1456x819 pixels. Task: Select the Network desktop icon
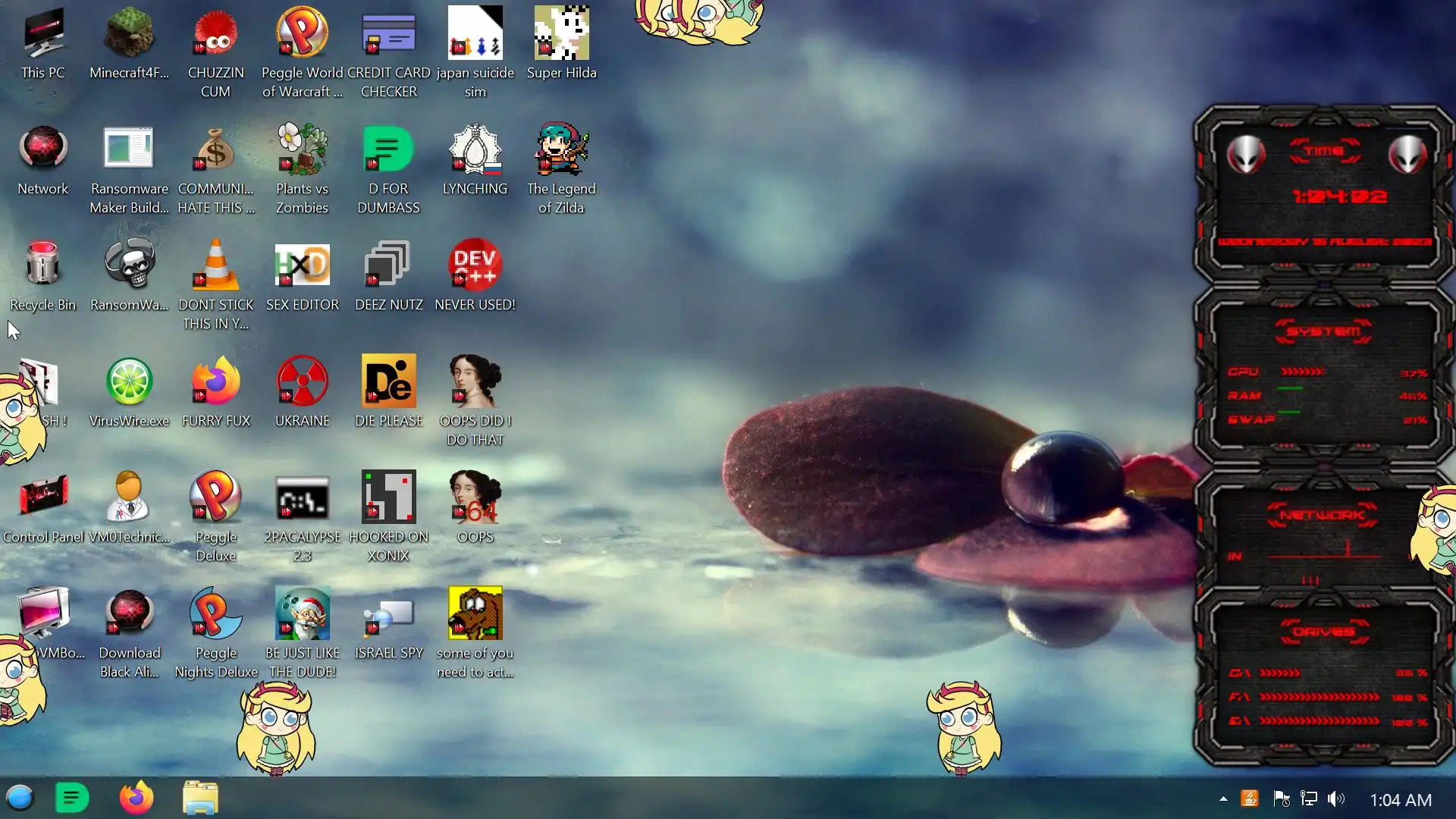[x=43, y=150]
